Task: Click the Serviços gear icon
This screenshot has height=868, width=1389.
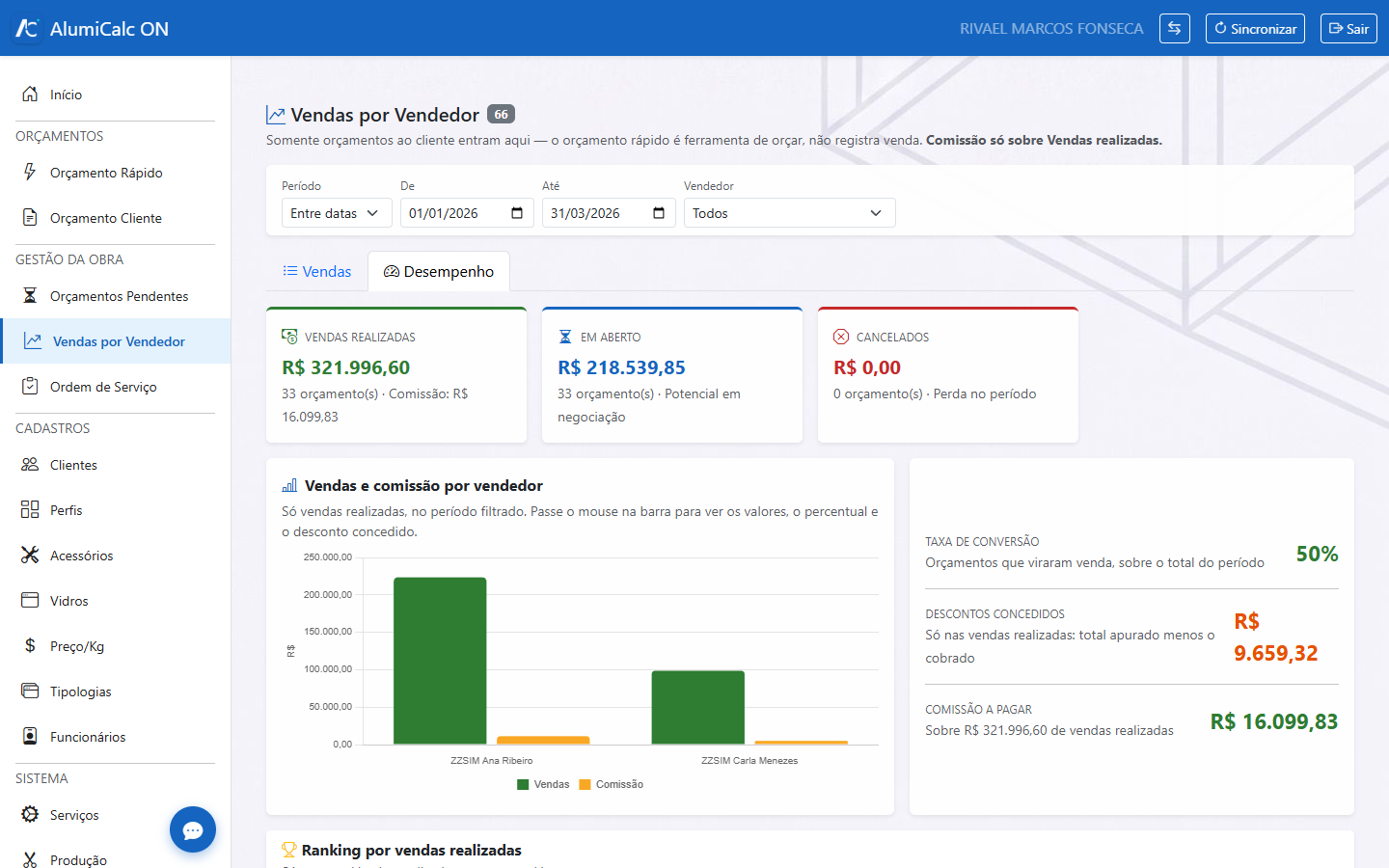Action: [30, 814]
